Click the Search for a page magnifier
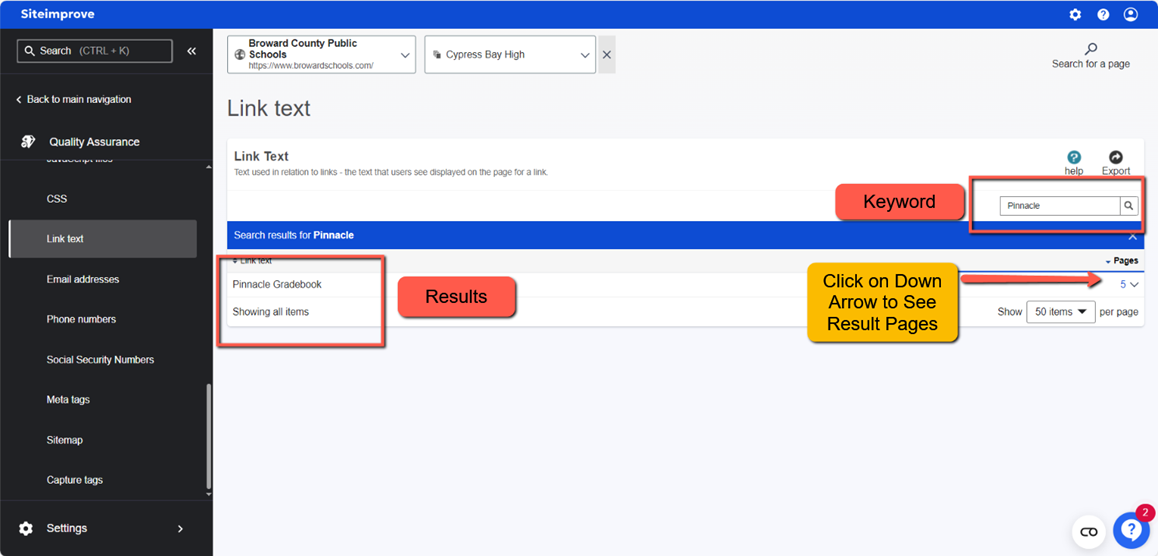 coord(1091,49)
